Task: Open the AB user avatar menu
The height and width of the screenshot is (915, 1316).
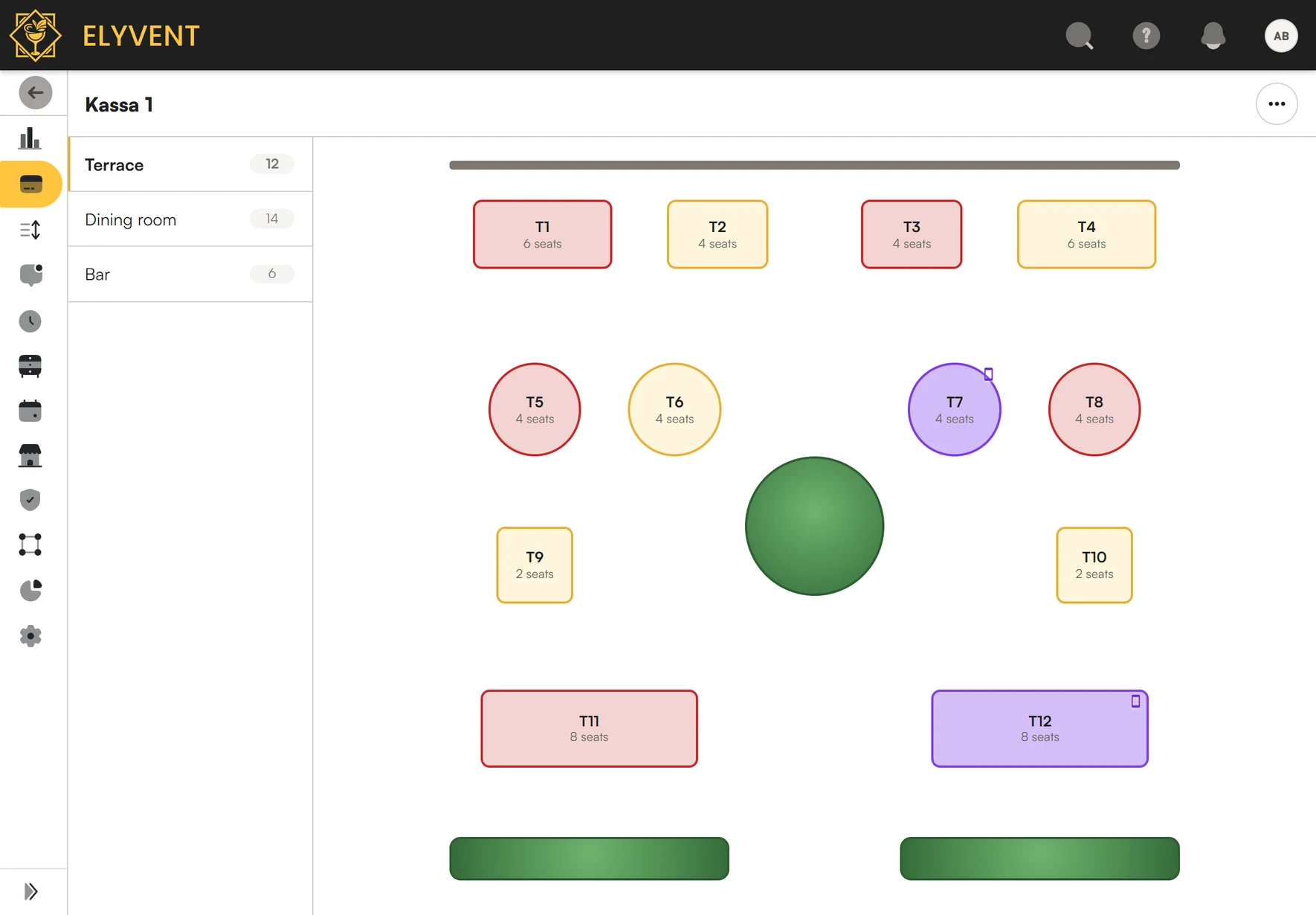Action: pyautogui.click(x=1281, y=36)
